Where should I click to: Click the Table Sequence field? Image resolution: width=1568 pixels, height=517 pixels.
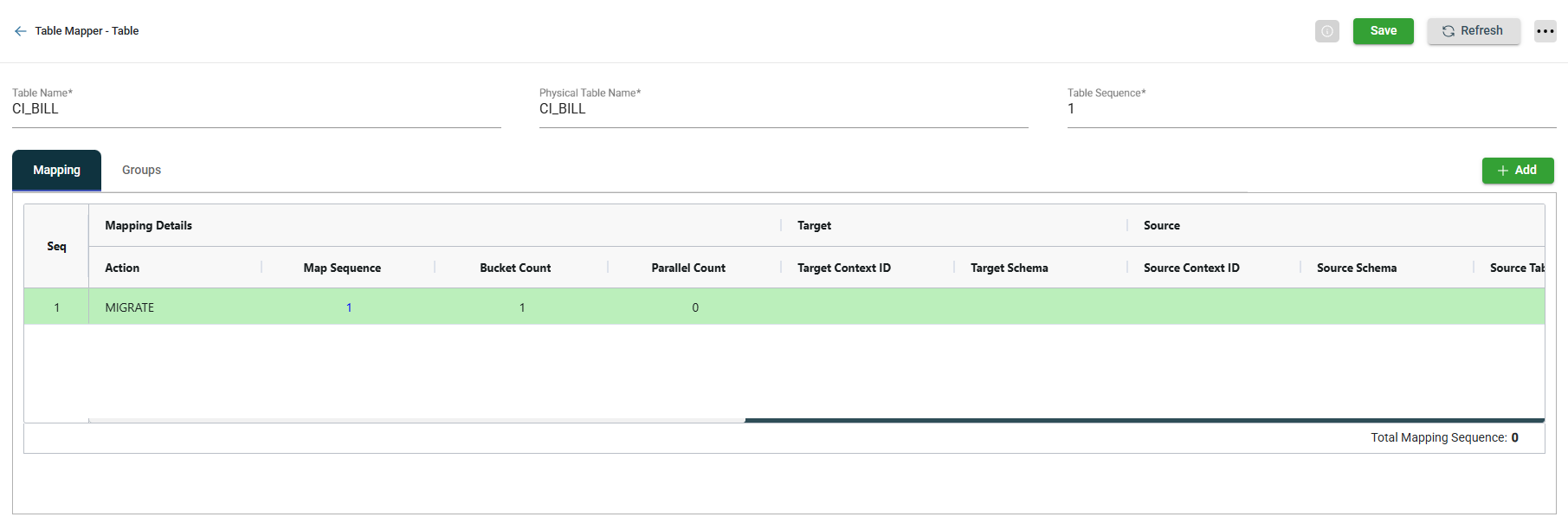(1311, 109)
